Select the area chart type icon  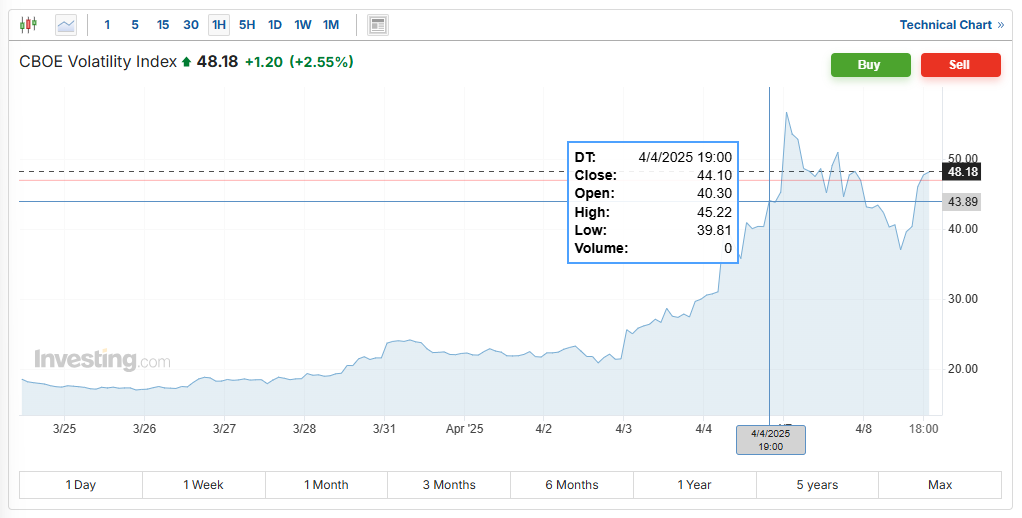point(66,25)
